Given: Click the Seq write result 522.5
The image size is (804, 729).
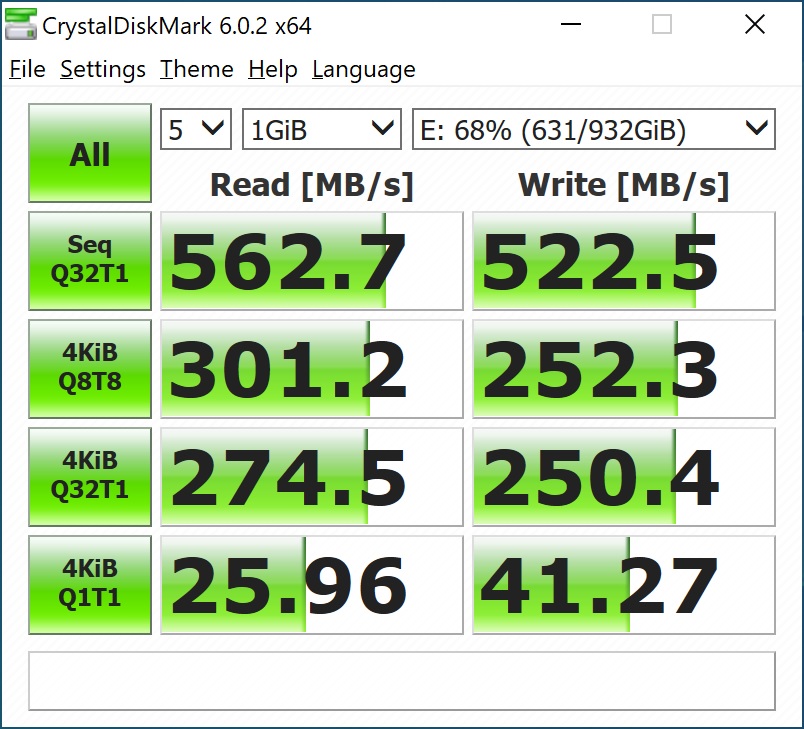Looking at the screenshot, I should click(x=624, y=261).
